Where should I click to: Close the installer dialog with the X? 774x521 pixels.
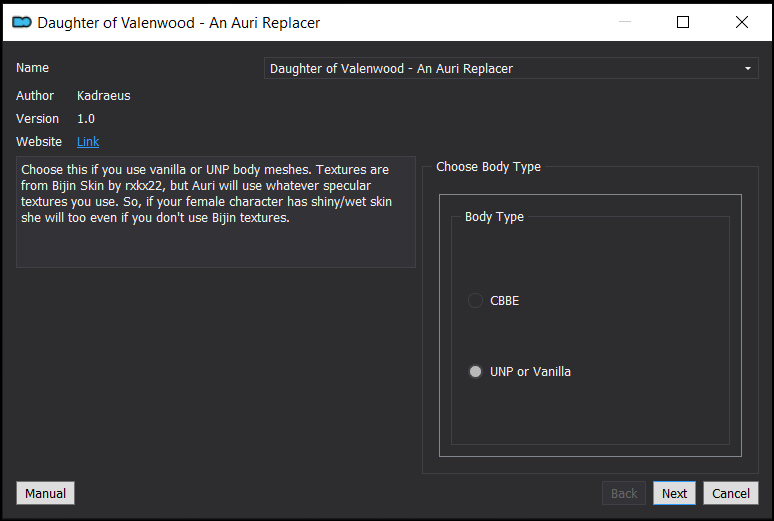tap(741, 22)
